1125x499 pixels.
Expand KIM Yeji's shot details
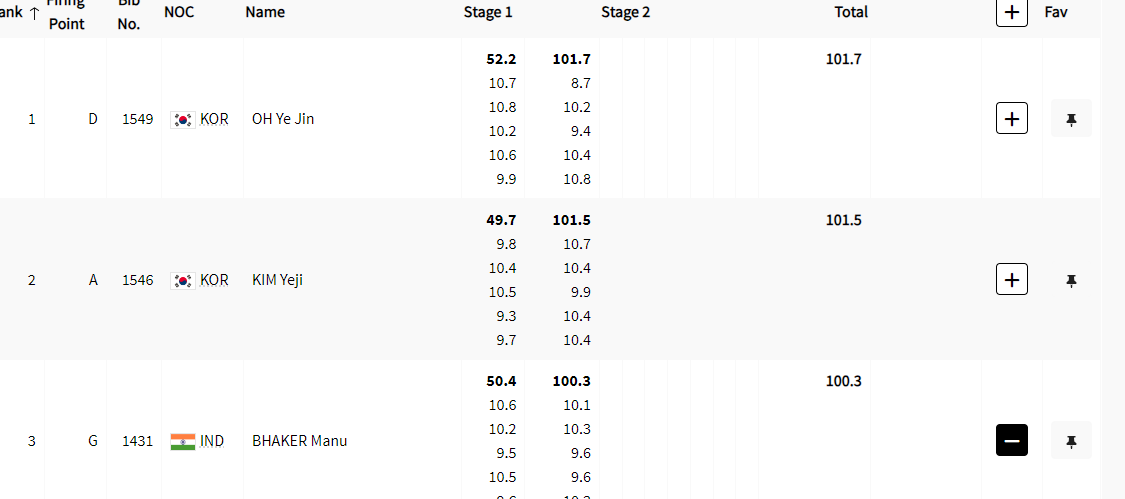coord(1012,279)
